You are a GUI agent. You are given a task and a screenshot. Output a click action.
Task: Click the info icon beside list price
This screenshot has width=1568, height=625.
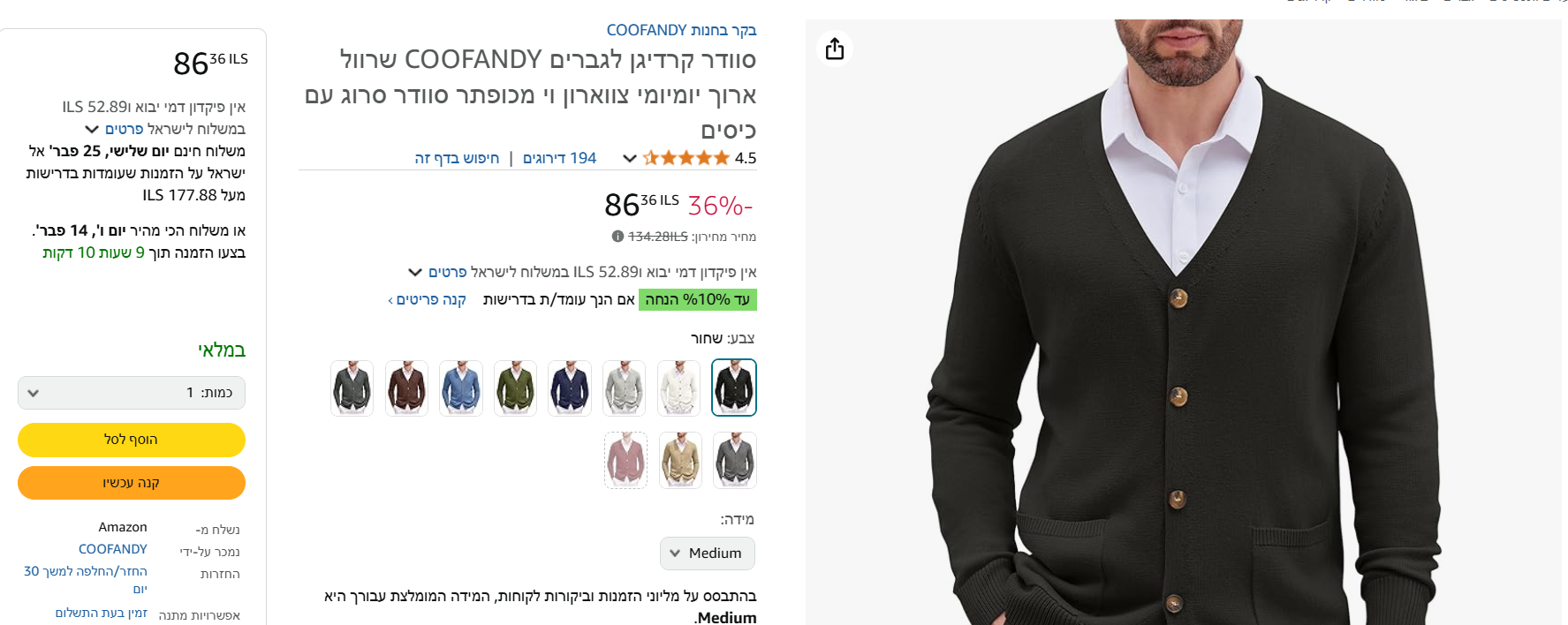coord(617,237)
